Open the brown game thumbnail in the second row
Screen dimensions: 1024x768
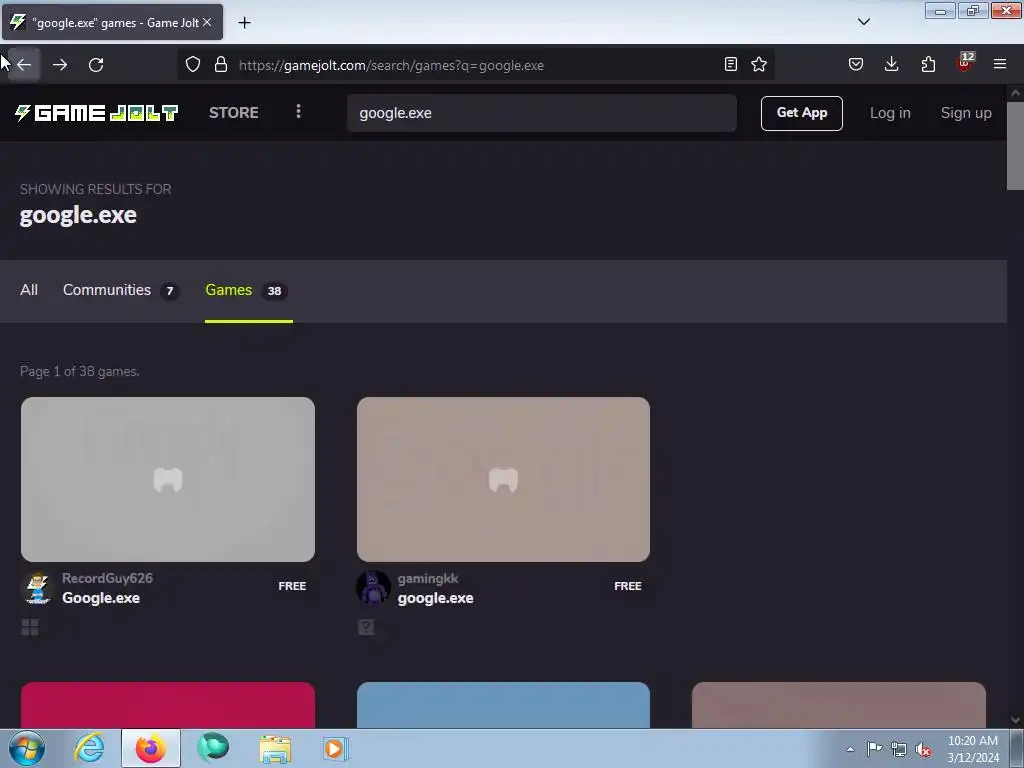pos(839,705)
